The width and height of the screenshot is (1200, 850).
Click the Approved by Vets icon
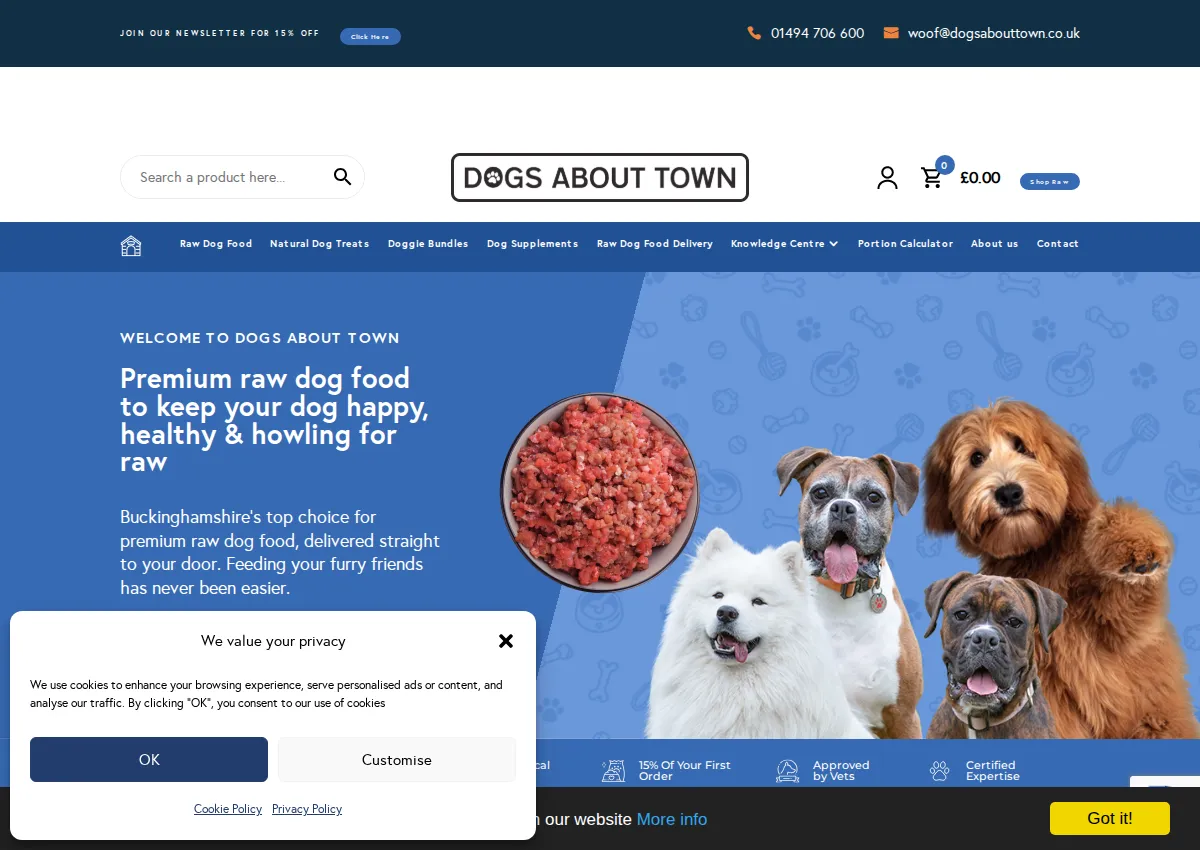[788, 771]
